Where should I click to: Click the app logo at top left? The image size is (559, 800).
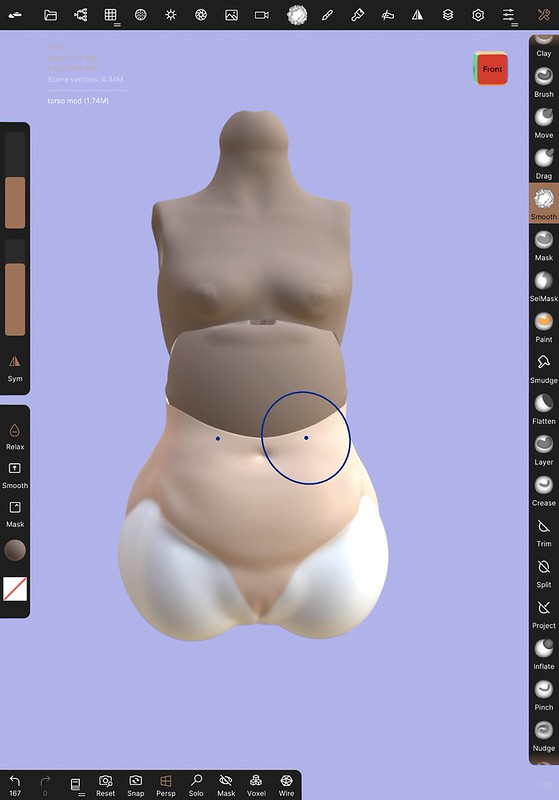tap(15, 15)
